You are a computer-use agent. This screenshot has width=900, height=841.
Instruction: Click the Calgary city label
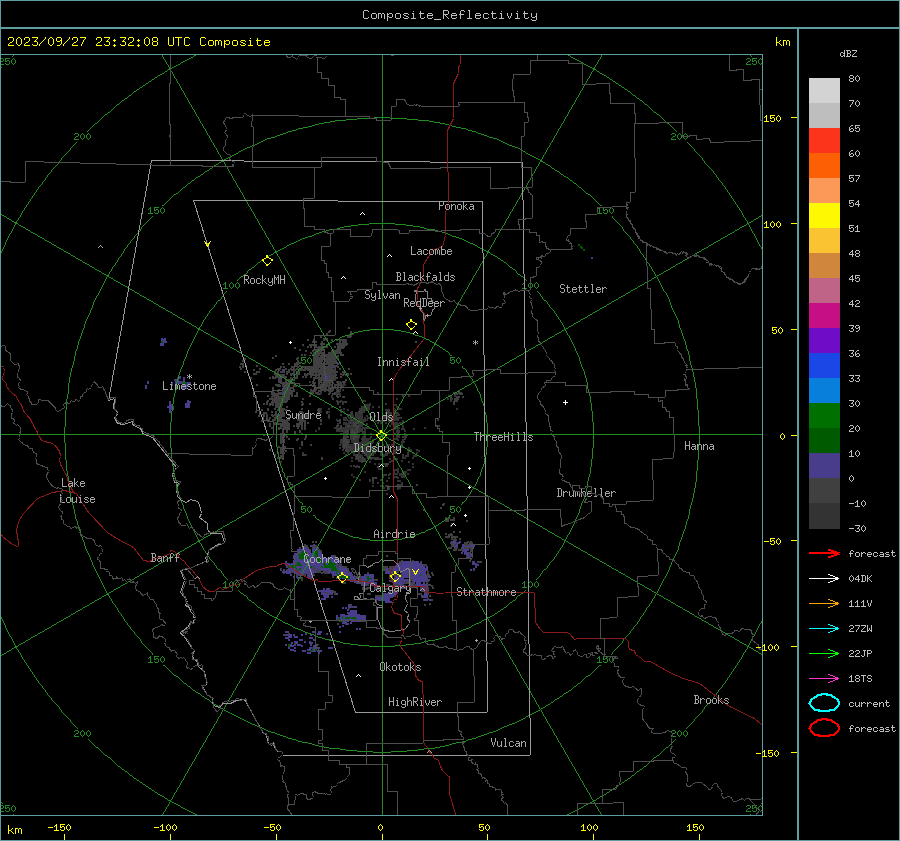[x=390, y=588]
